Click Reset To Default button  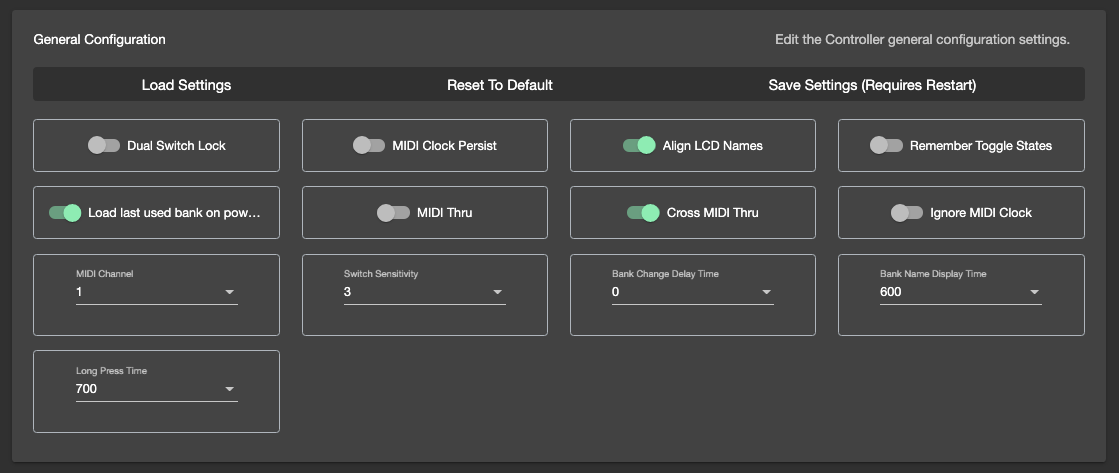pos(499,85)
